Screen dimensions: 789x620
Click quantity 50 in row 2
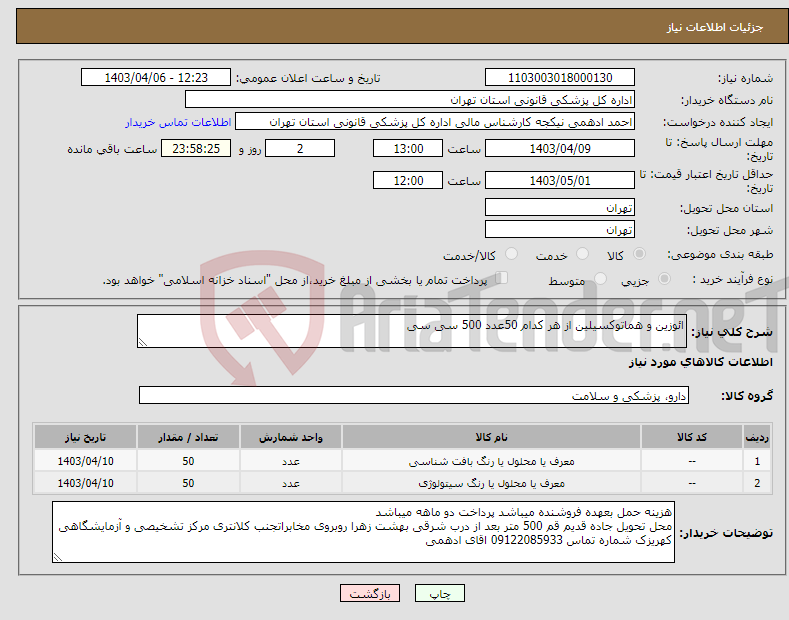(x=188, y=484)
